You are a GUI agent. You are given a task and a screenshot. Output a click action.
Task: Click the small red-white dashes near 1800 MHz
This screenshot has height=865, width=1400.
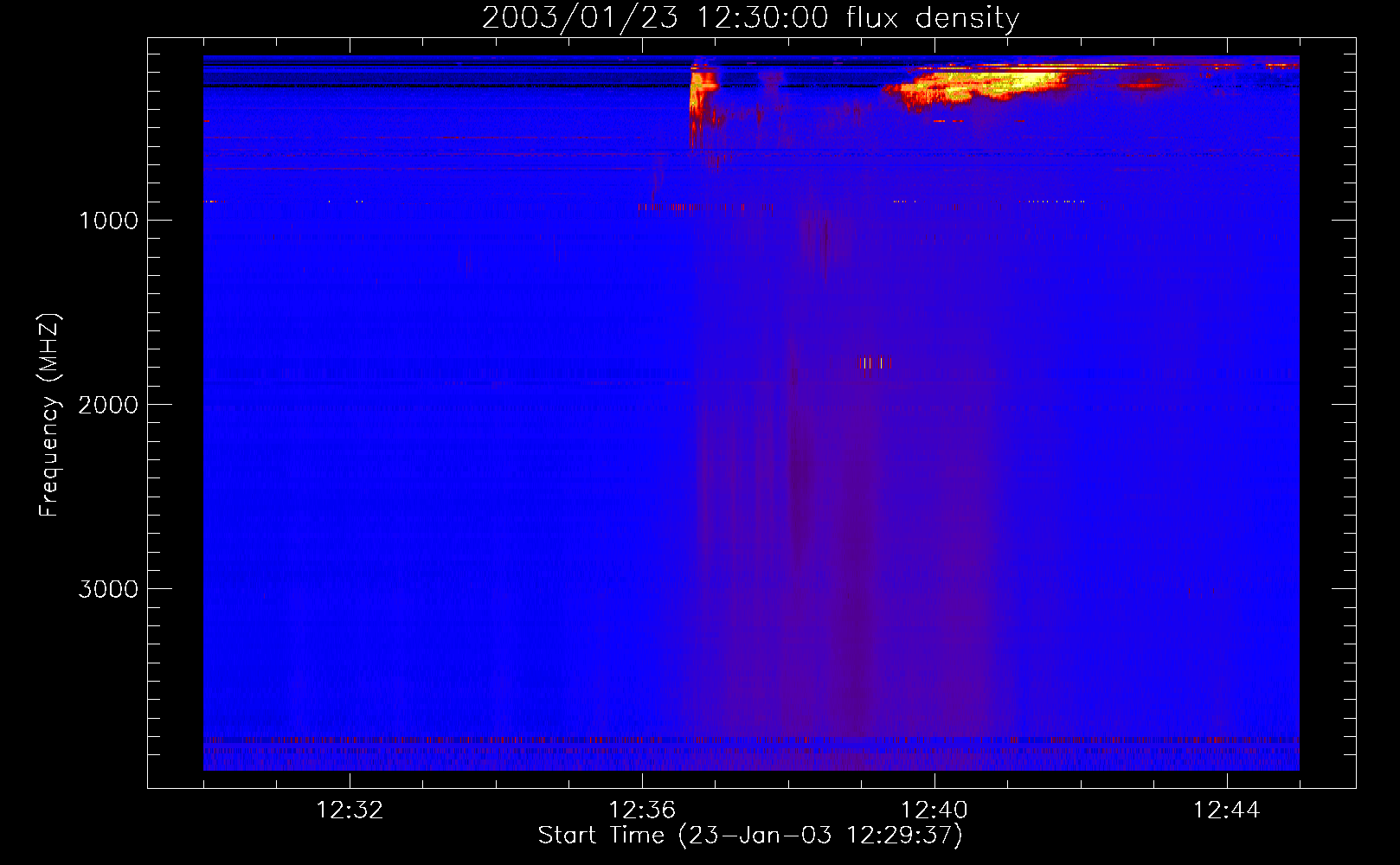pos(875,363)
